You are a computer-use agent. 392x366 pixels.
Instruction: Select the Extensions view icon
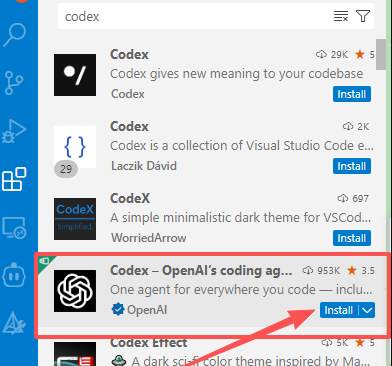(x=14, y=179)
